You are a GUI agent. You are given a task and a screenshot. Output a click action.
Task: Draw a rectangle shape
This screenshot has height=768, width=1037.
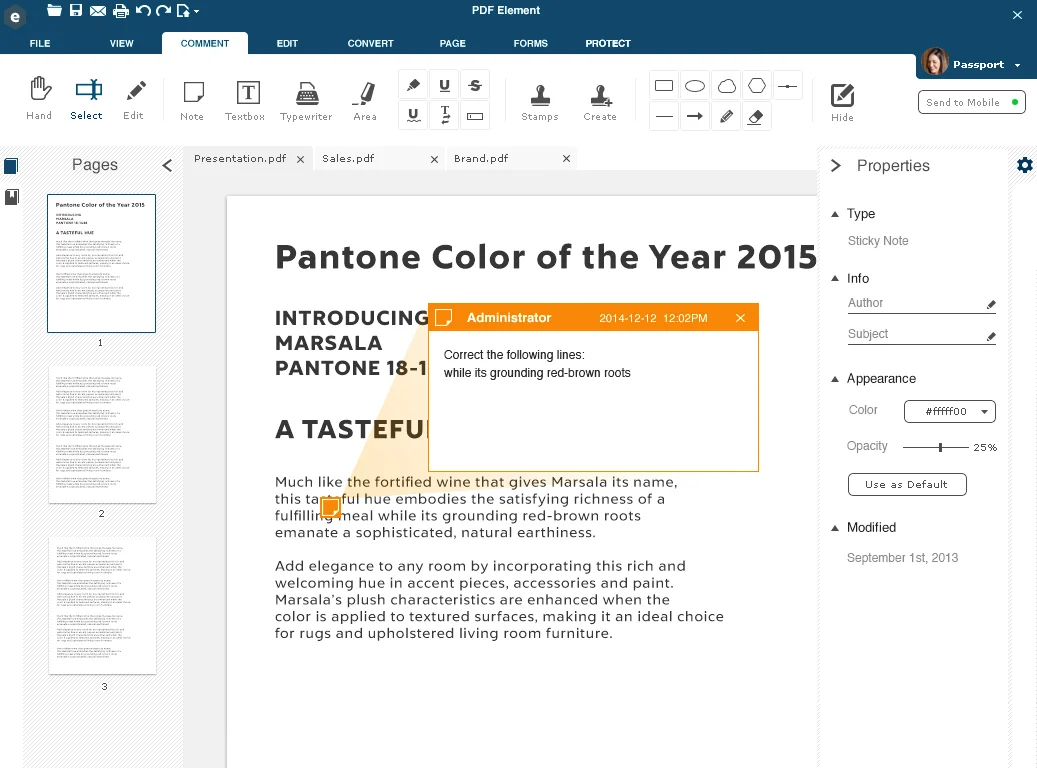(x=664, y=86)
